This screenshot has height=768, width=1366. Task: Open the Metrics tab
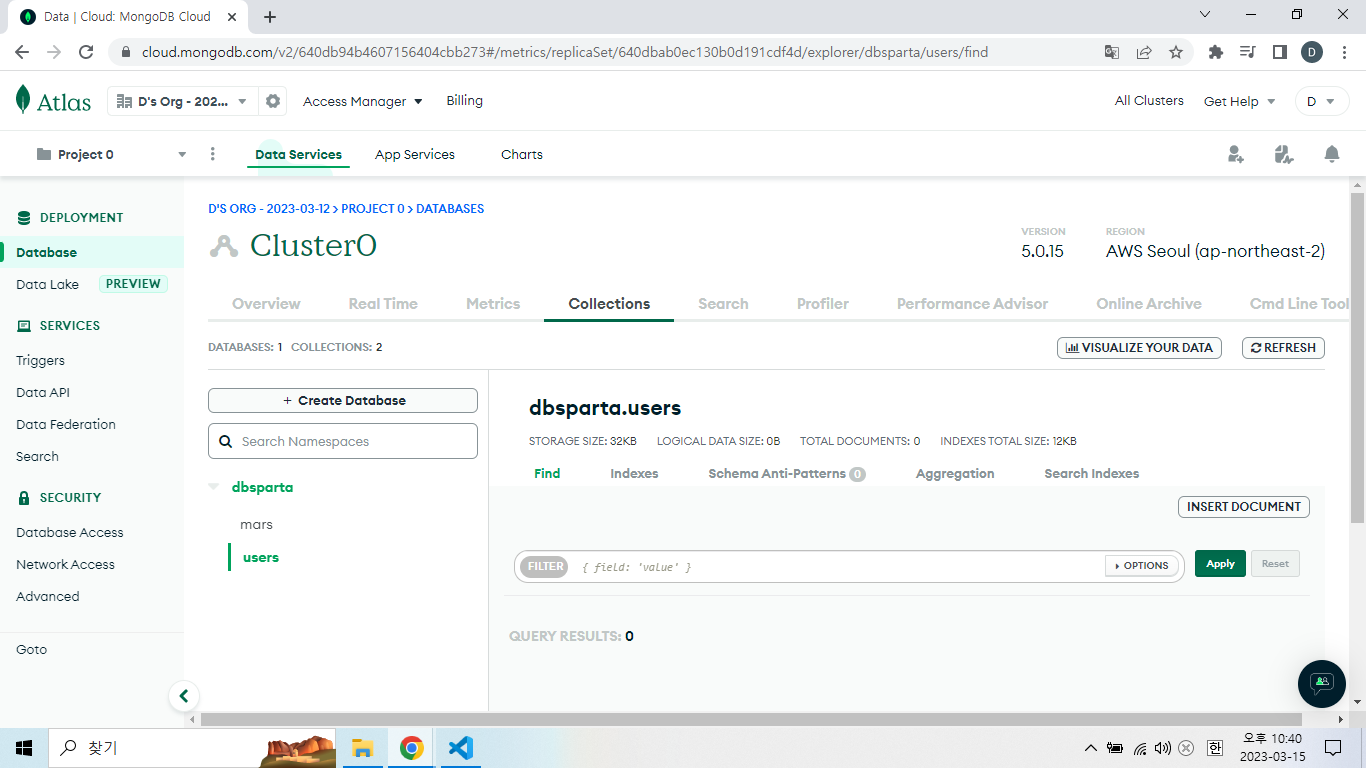493,303
